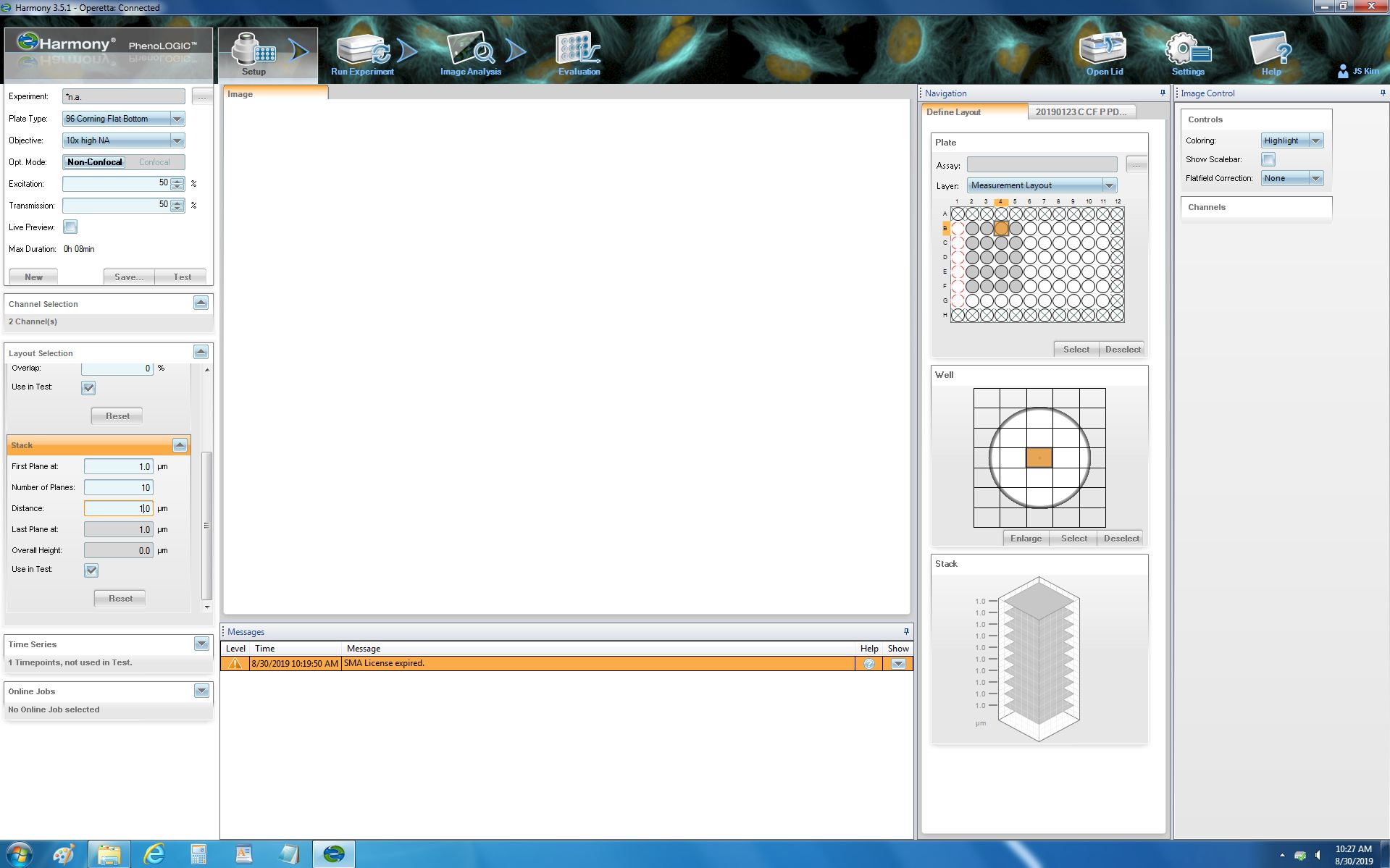The width and height of the screenshot is (1390, 868).
Task: Click the New experiment button
Action: pos(33,277)
